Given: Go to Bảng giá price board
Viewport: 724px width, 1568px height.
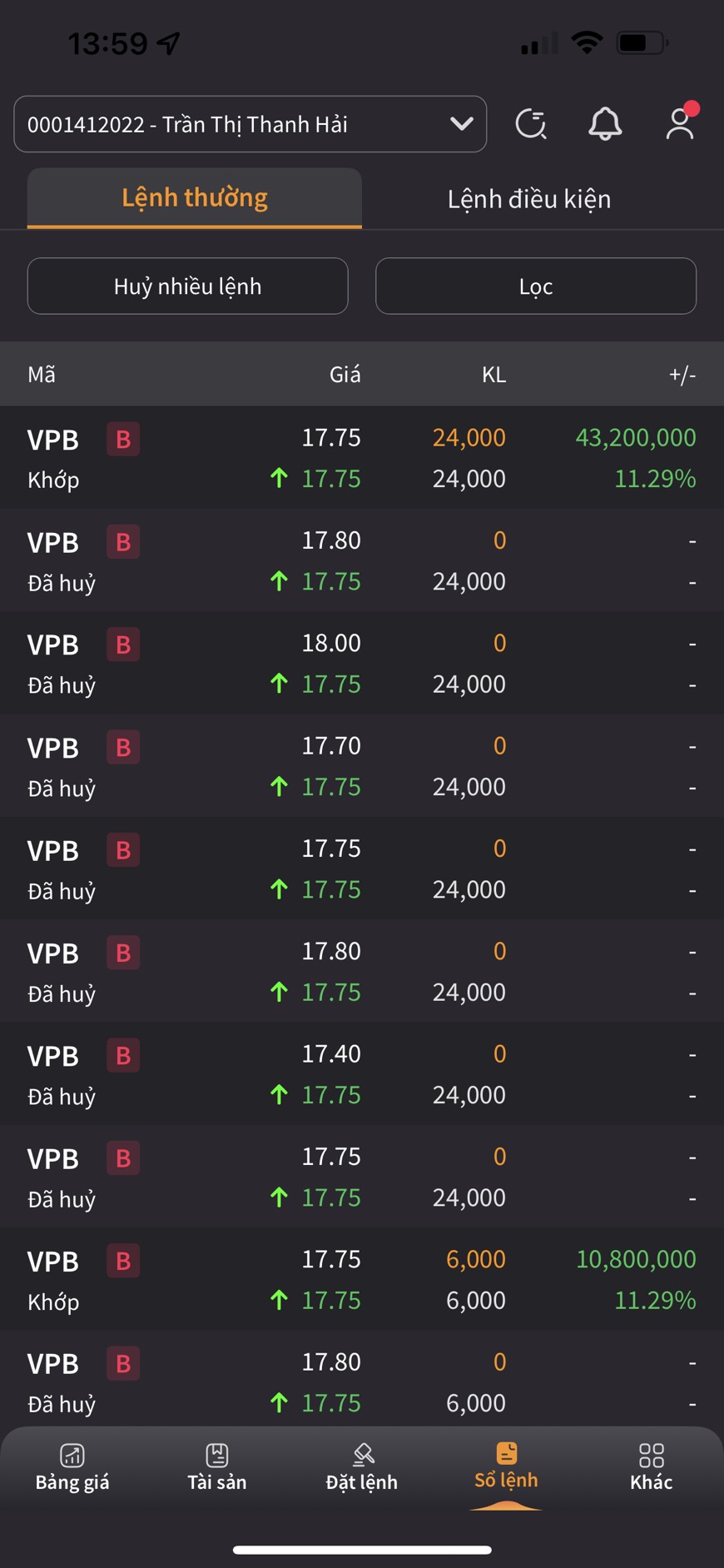Looking at the screenshot, I should click(72, 1467).
